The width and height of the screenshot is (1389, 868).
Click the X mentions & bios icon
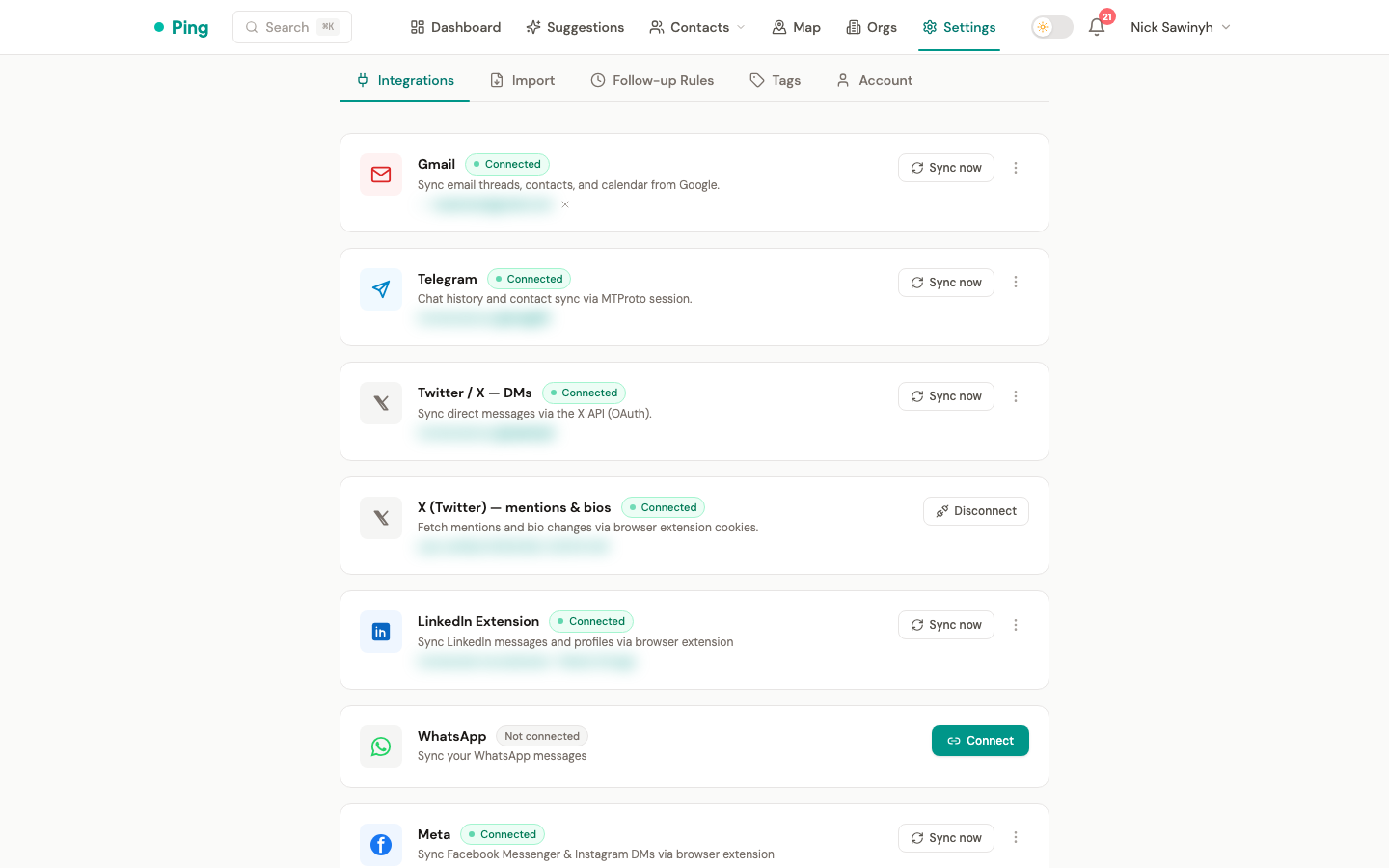pos(381,518)
